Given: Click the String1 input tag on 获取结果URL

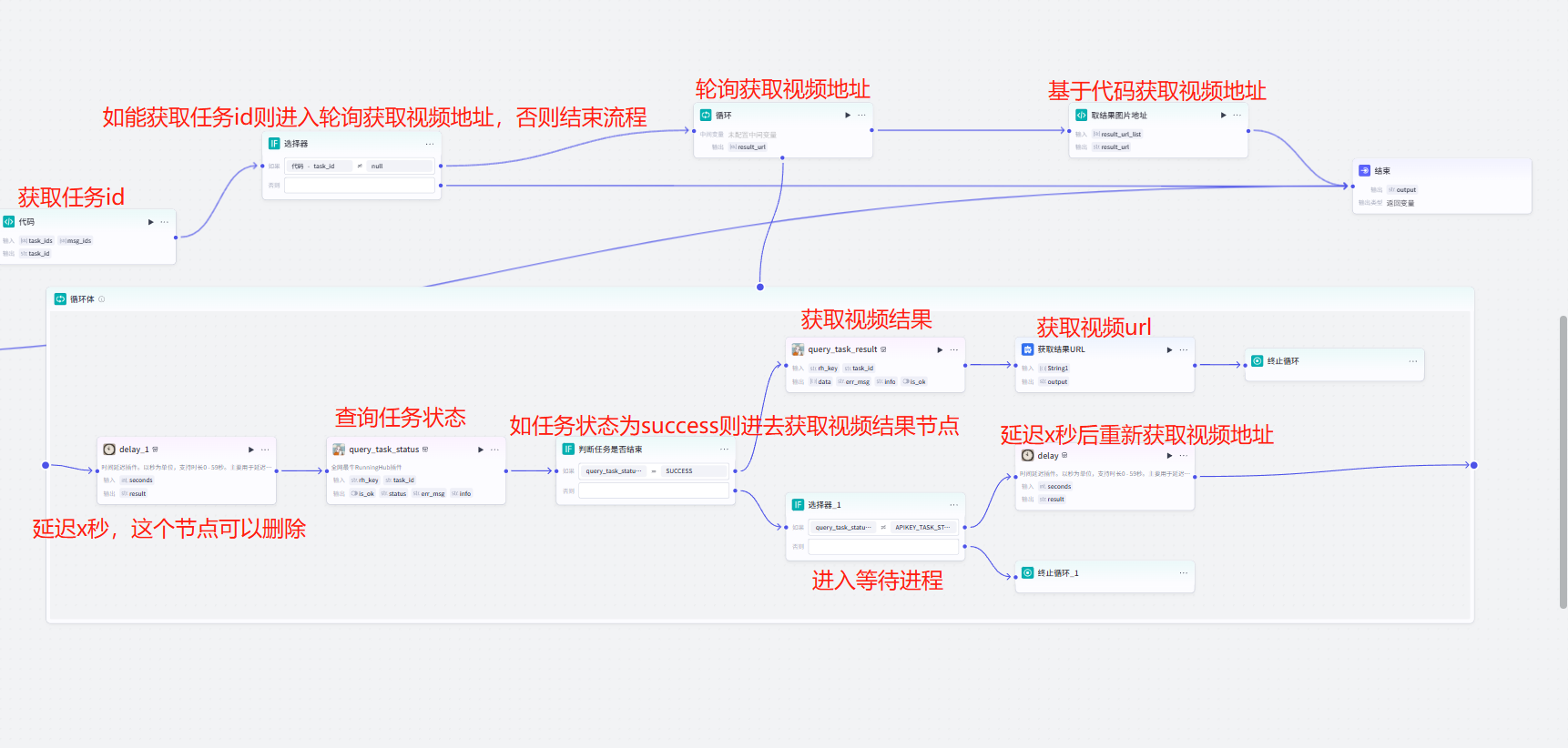Looking at the screenshot, I should 1054,369.
